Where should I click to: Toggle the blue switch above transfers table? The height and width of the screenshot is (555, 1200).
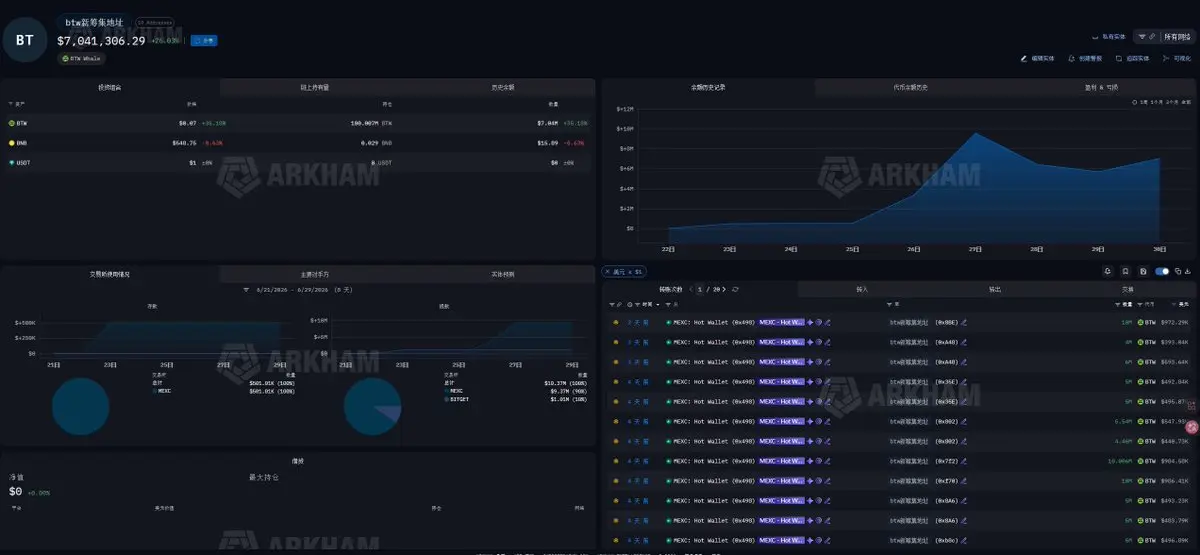(1162, 271)
